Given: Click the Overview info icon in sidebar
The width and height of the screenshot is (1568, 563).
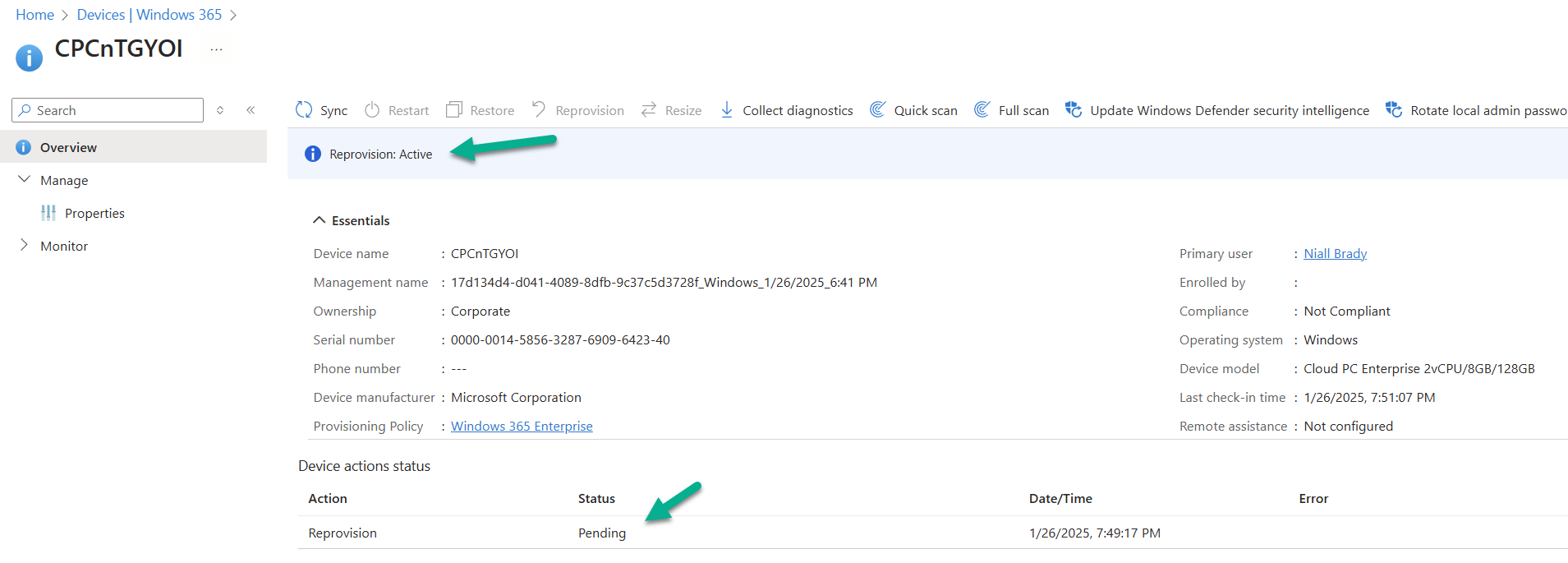Looking at the screenshot, I should (x=24, y=147).
